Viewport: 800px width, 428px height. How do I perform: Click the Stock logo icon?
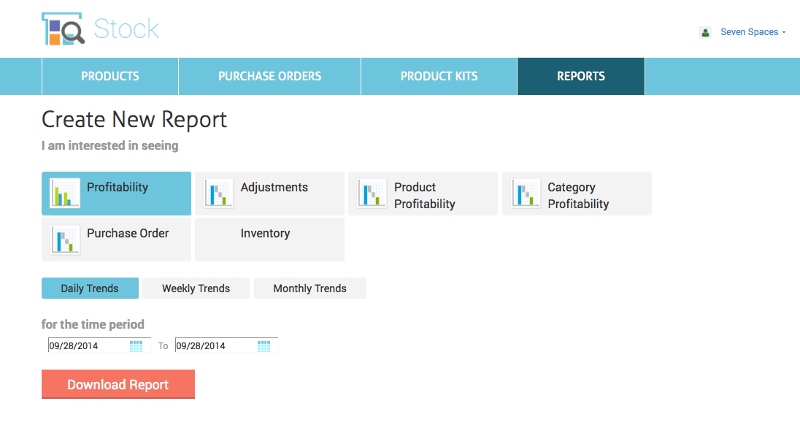pos(63,30)
